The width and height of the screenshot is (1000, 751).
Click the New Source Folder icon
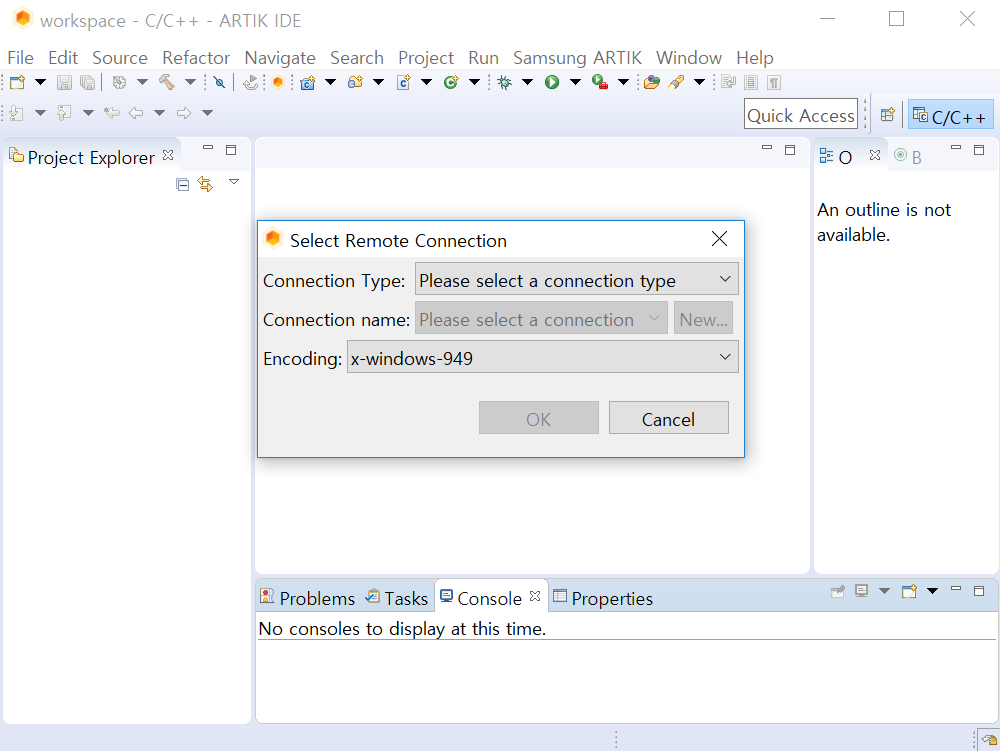pos(355,82)
